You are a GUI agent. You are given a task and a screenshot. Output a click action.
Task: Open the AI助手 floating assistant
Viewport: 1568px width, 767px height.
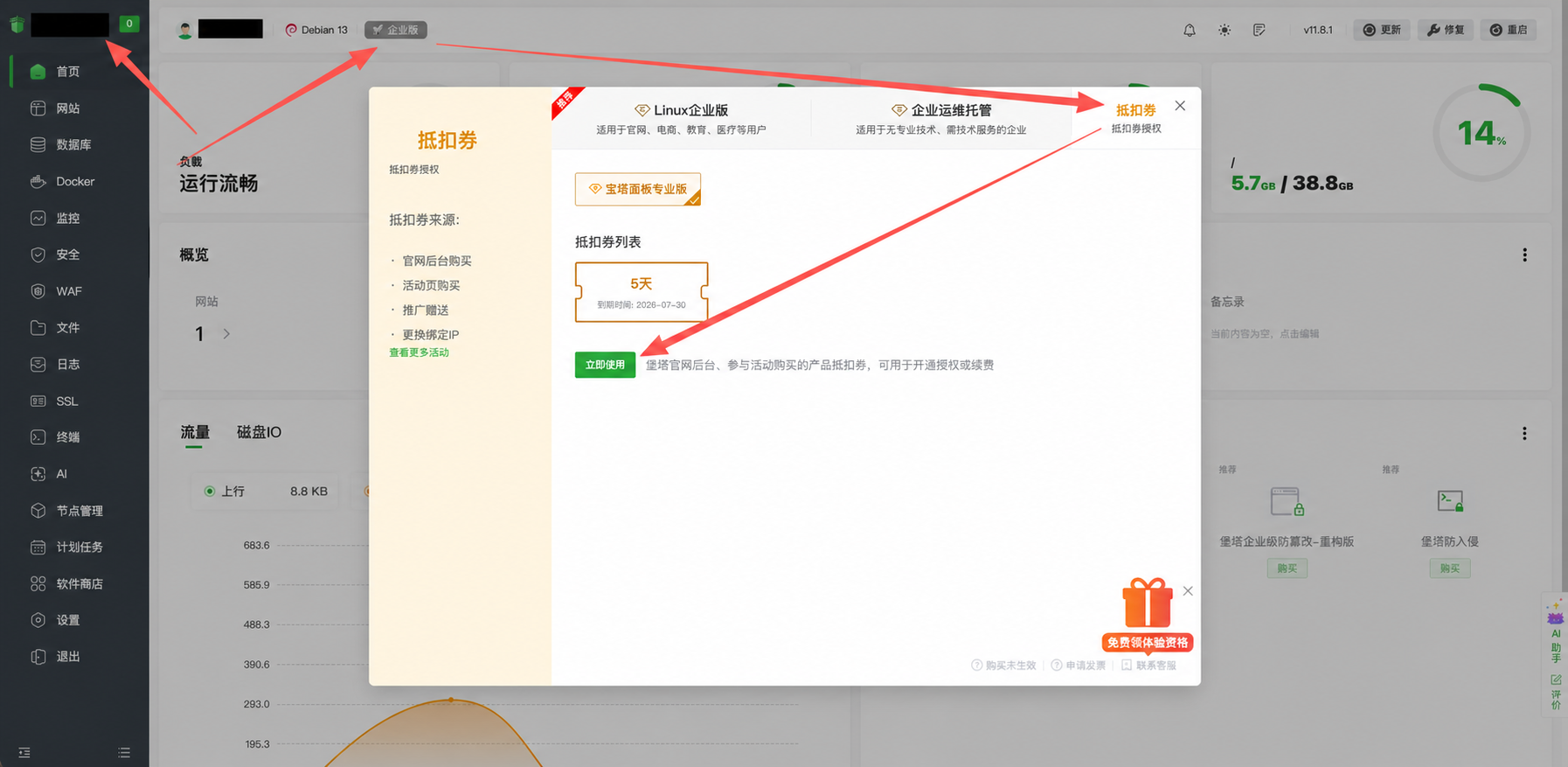point(1556,630)
